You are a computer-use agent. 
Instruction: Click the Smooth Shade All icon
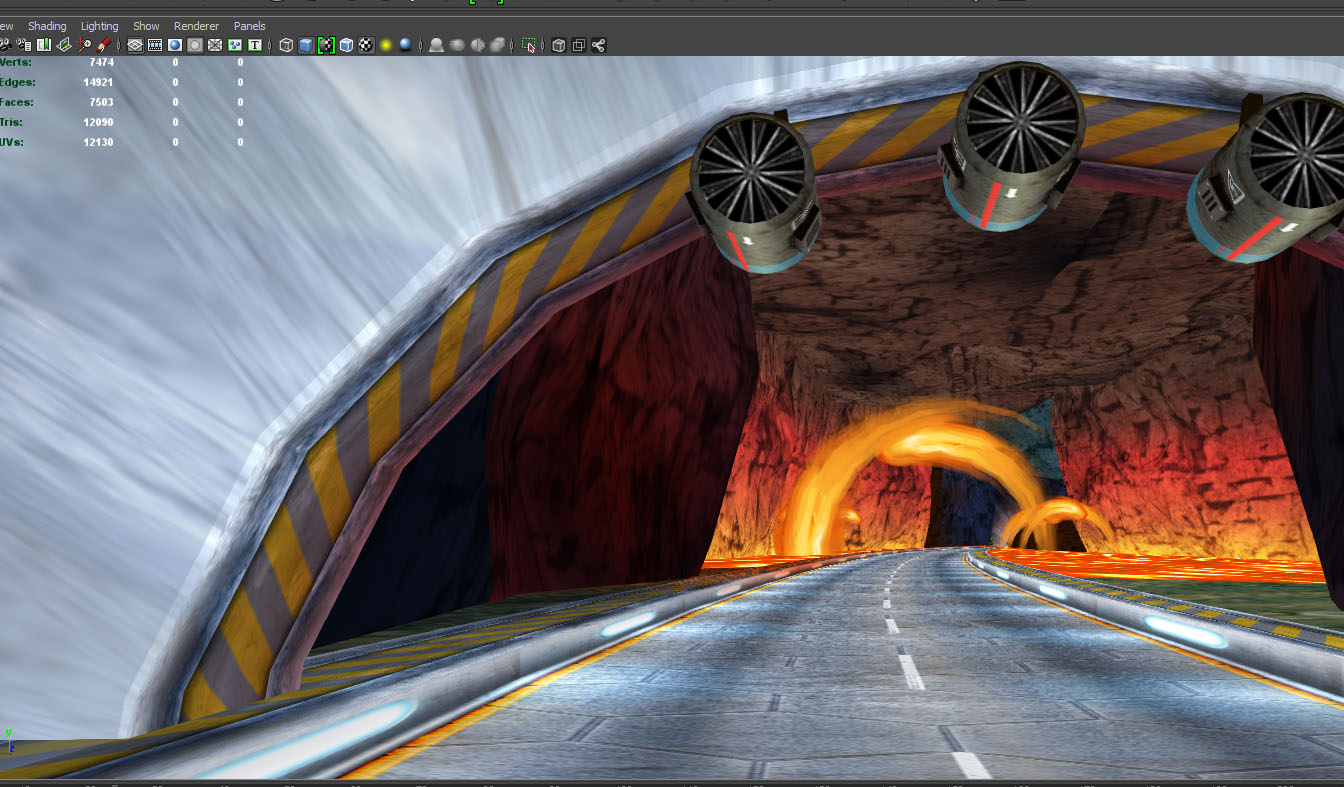[x=306, y=45]
